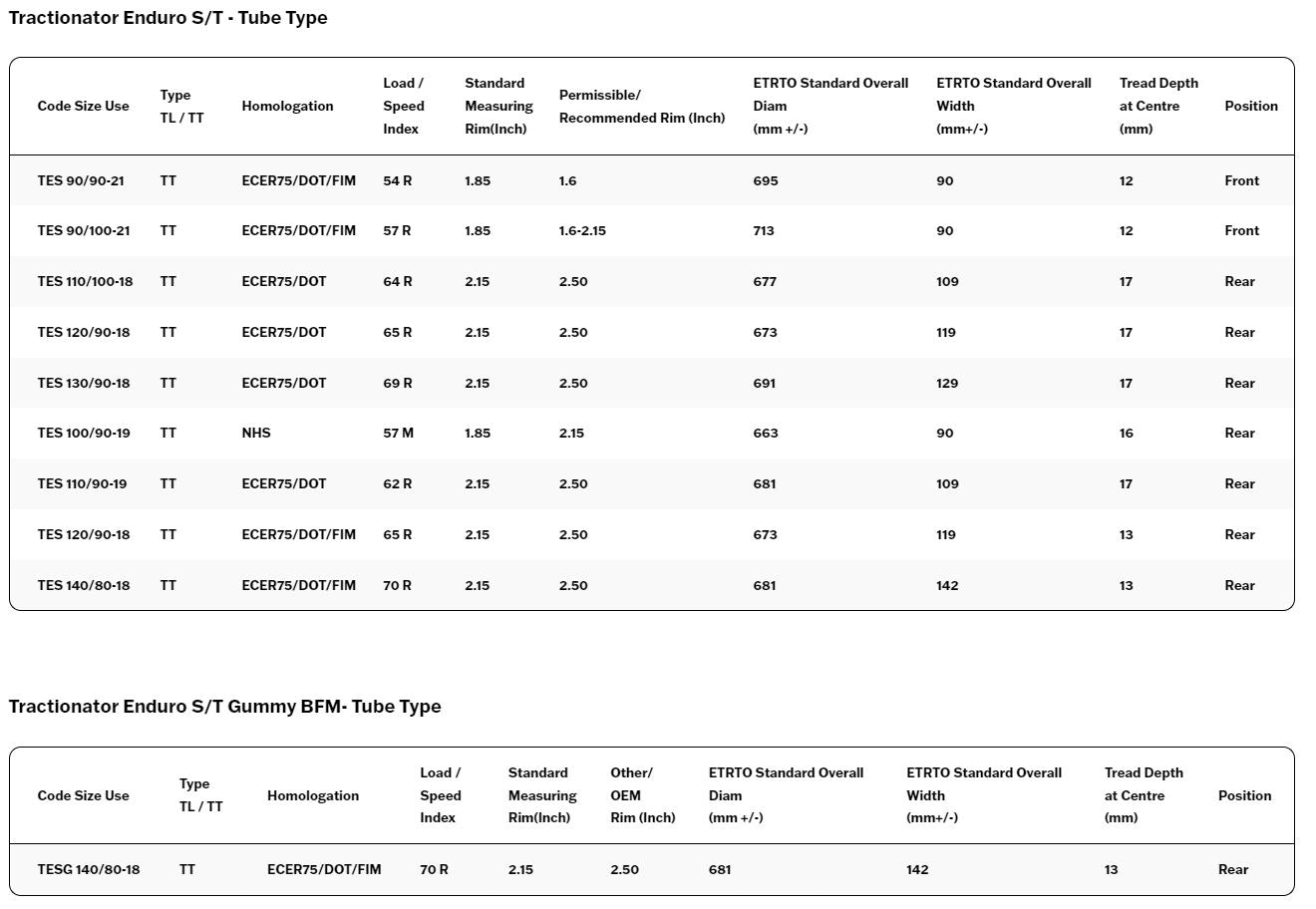Click the 'Other/ OEM Rim (Inch)' column header
Viewport: 1316px width, 909px height.
click(x=642, y=795)
